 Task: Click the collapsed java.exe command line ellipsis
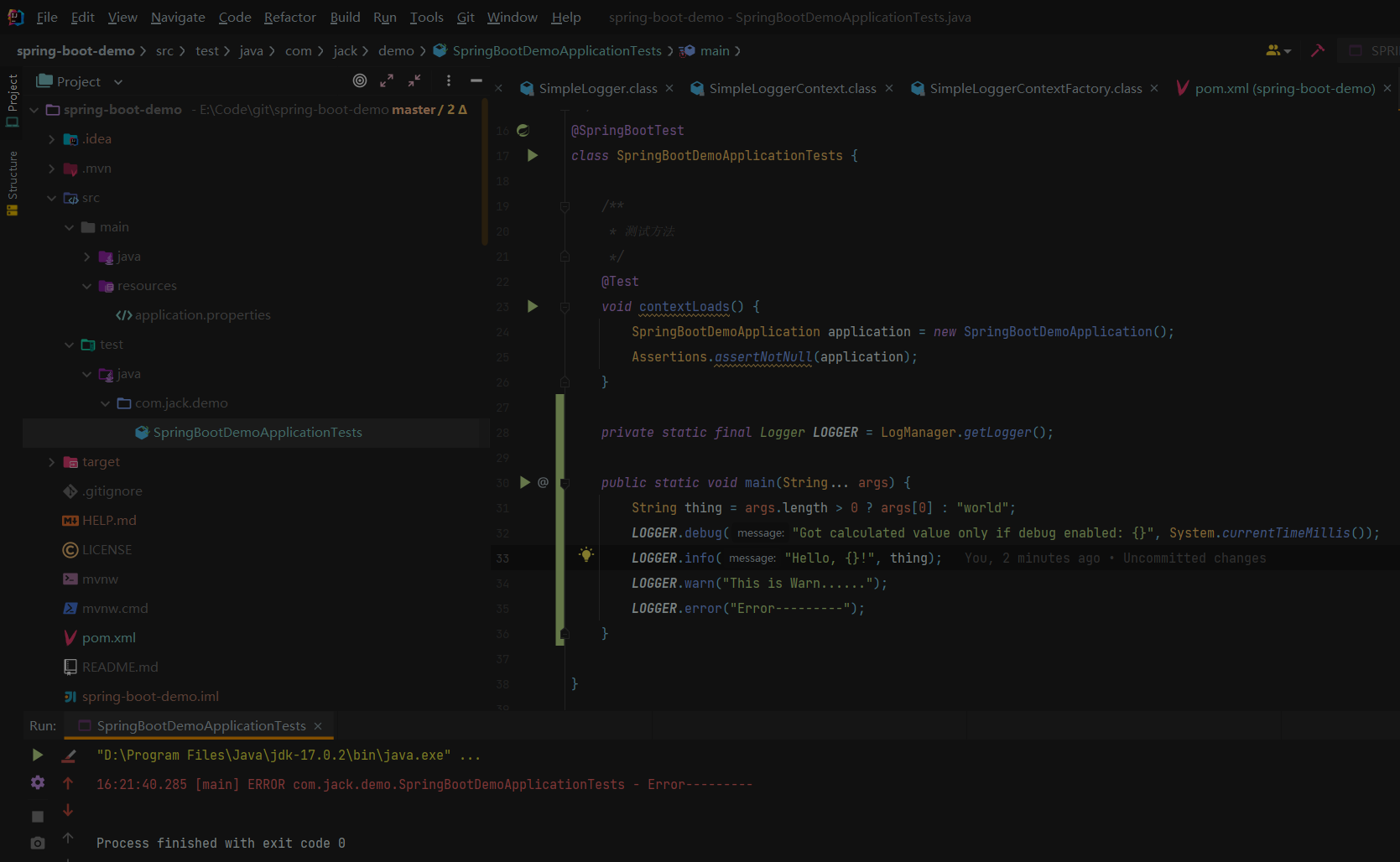[470, 756]
